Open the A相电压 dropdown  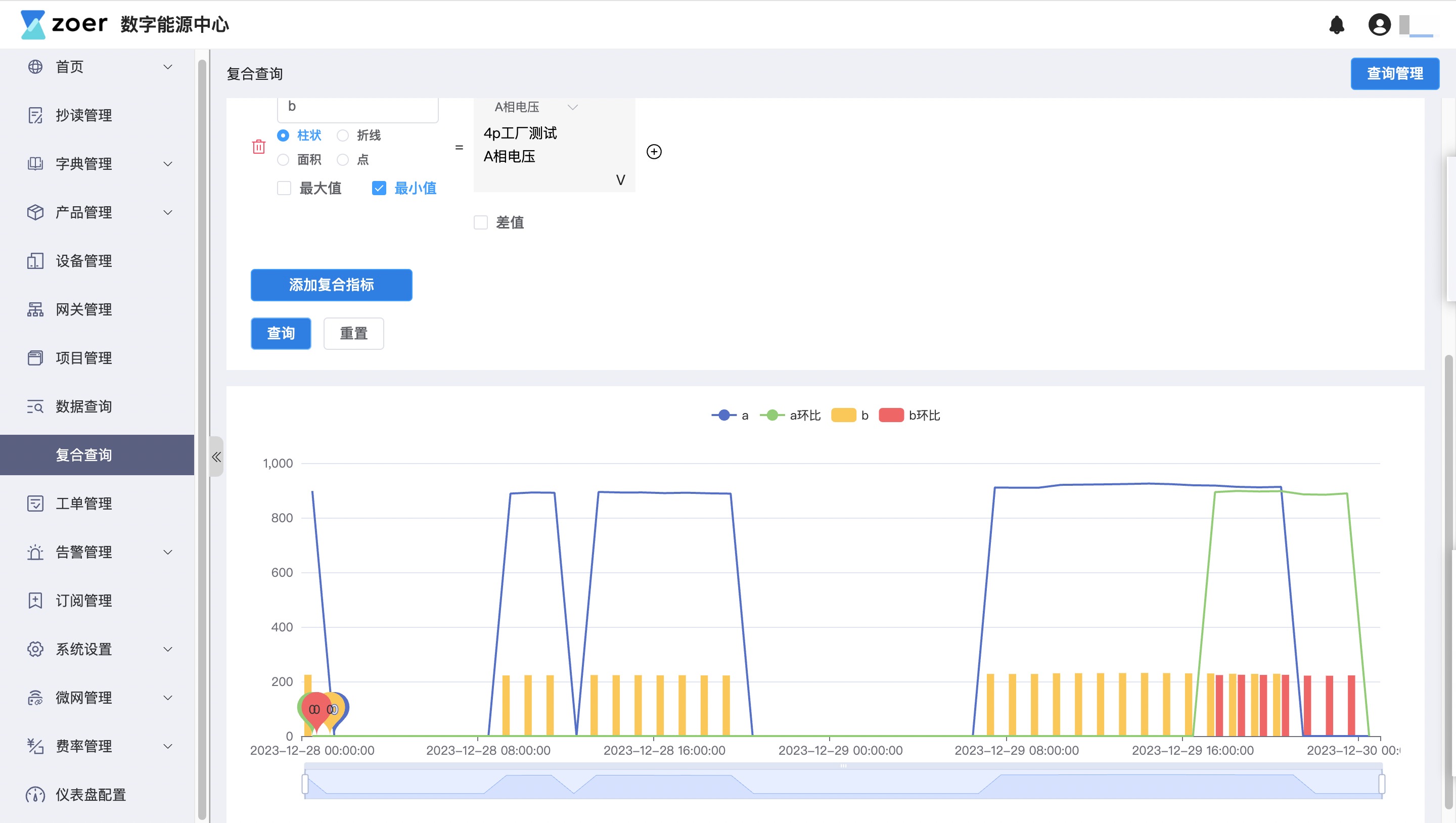[x=535, y=107]
